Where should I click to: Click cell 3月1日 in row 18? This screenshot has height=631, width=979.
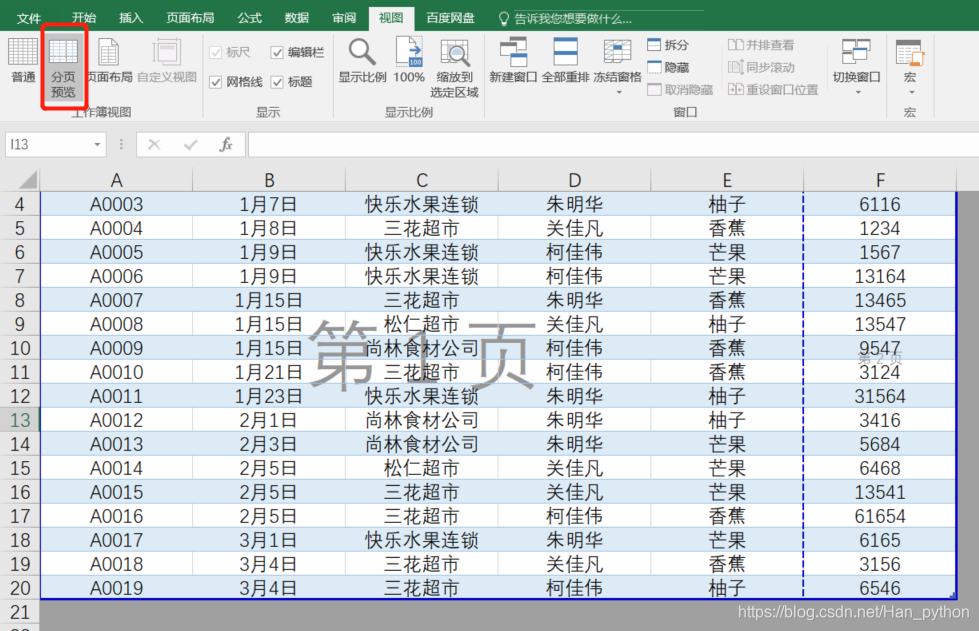[269, 540]
